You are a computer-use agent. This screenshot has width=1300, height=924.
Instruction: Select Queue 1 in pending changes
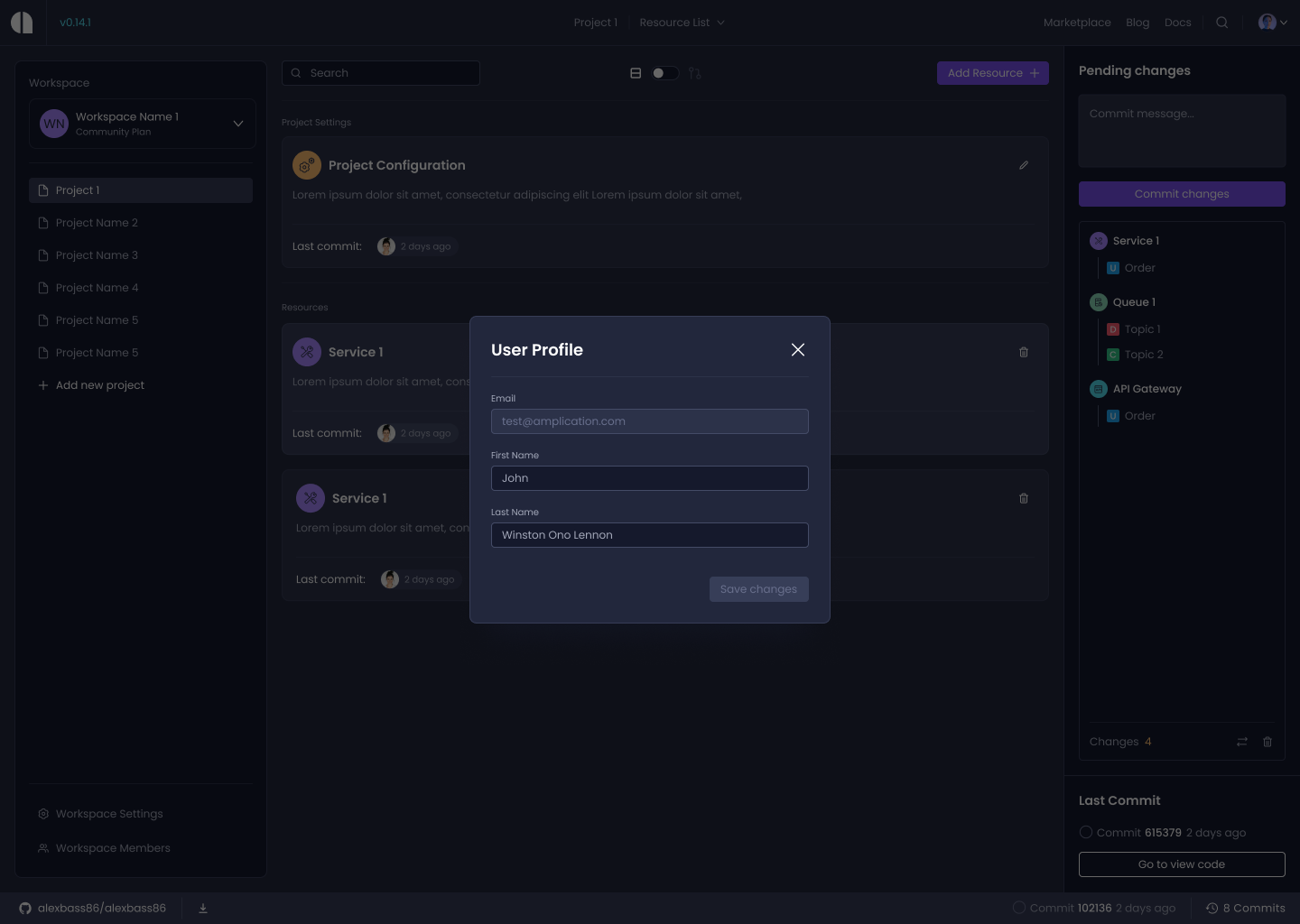pyautogui.click(x=1123, y=302)
